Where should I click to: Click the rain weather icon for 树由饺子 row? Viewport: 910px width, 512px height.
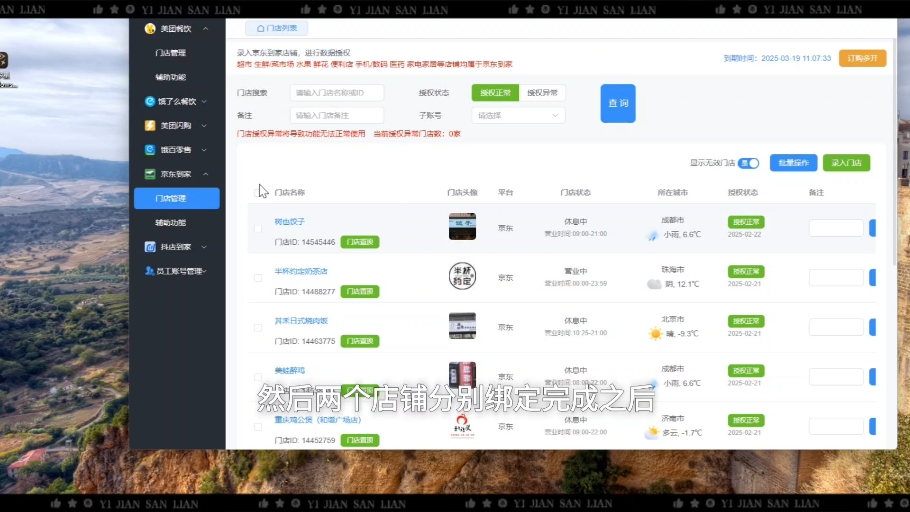tap(653, 235)
